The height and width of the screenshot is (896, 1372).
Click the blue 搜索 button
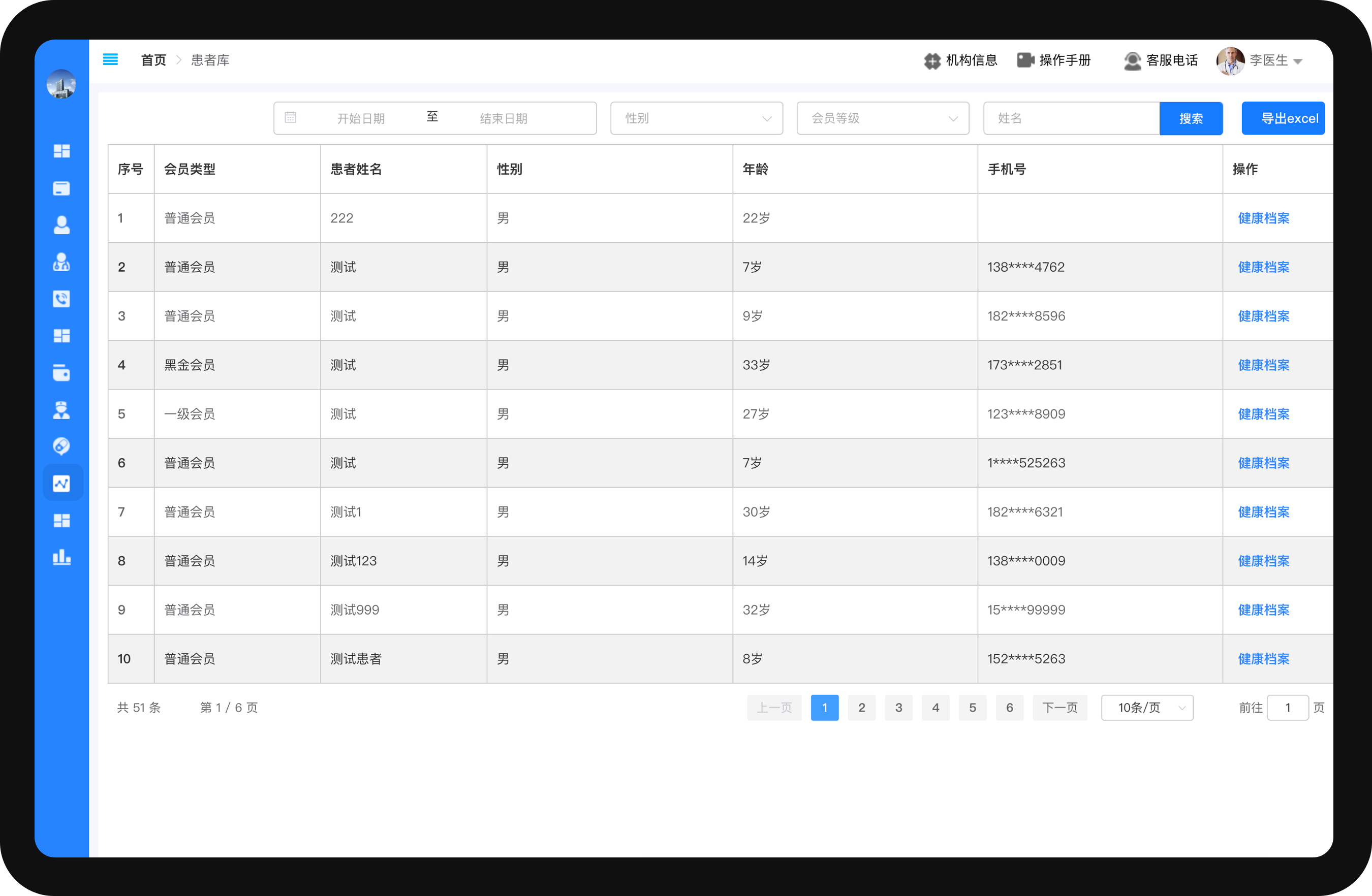point(1191,119)
